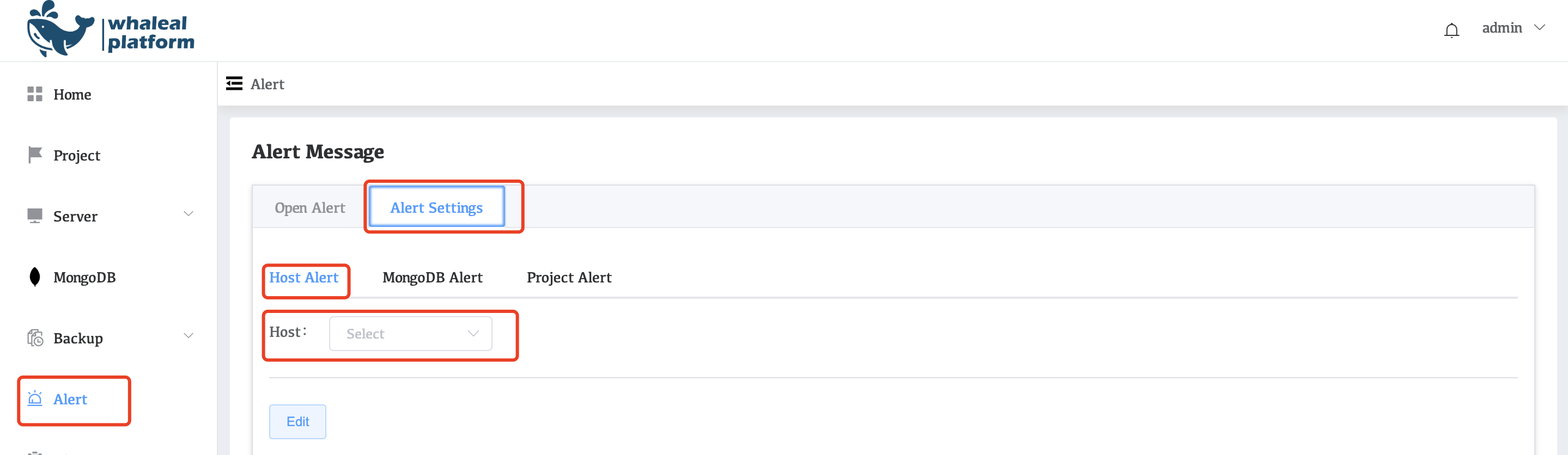Open notifications bell icon
This screenshot has width=1568, height=455.
point(1451,30)
